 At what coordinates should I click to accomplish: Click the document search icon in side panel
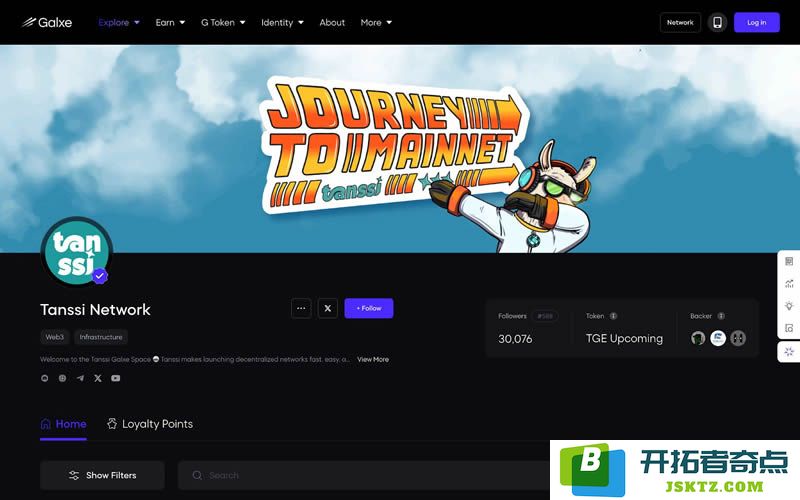pyautogui.click(x=789, y=328)
